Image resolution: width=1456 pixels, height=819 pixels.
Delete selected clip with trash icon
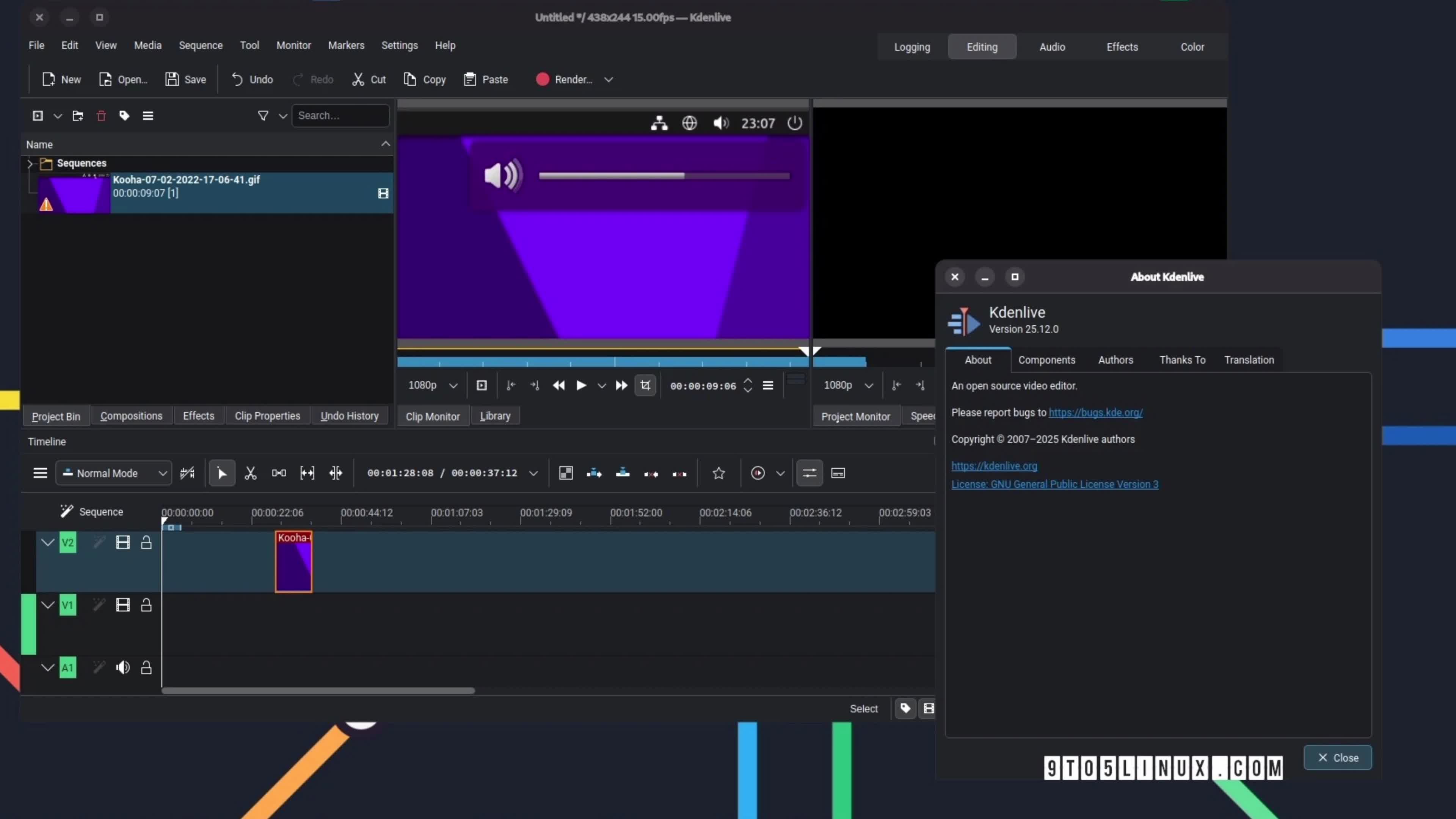pos(101,115)
